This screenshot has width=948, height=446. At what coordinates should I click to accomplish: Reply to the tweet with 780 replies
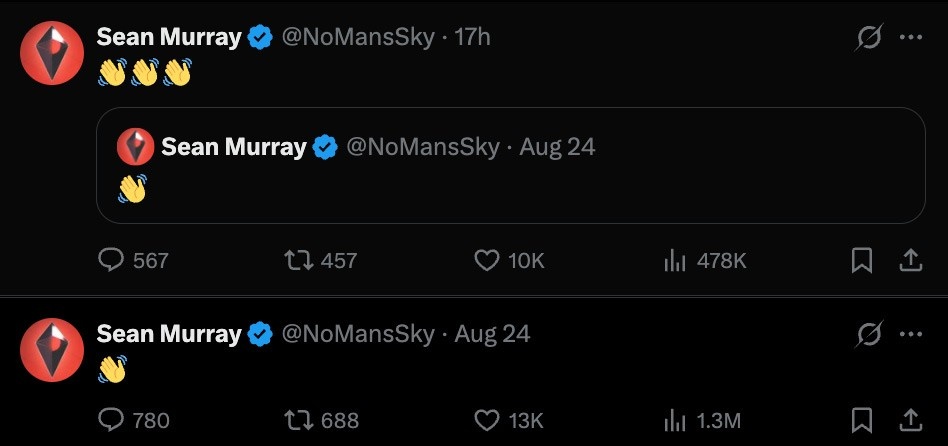[111, 420]
